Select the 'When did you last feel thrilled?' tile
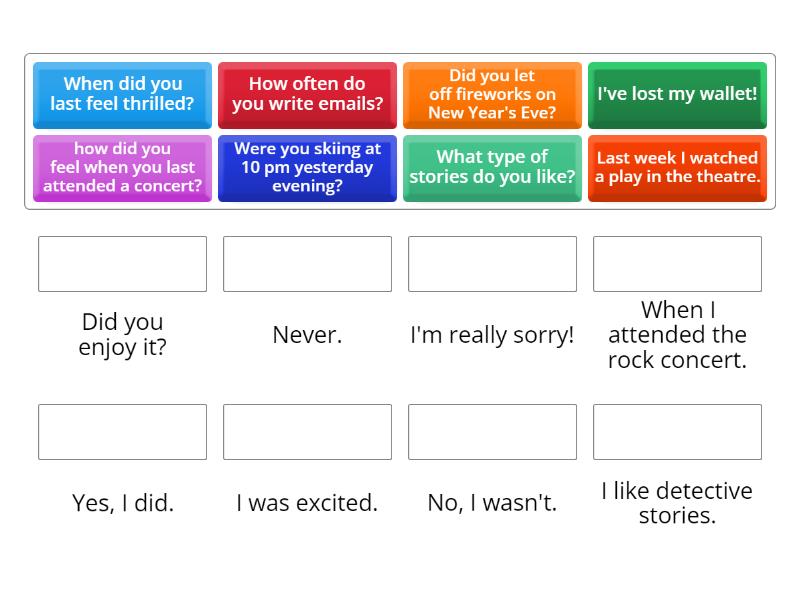The height and width of the screenshot is (600, 800). pyautogui.click(x=122, y=94)
